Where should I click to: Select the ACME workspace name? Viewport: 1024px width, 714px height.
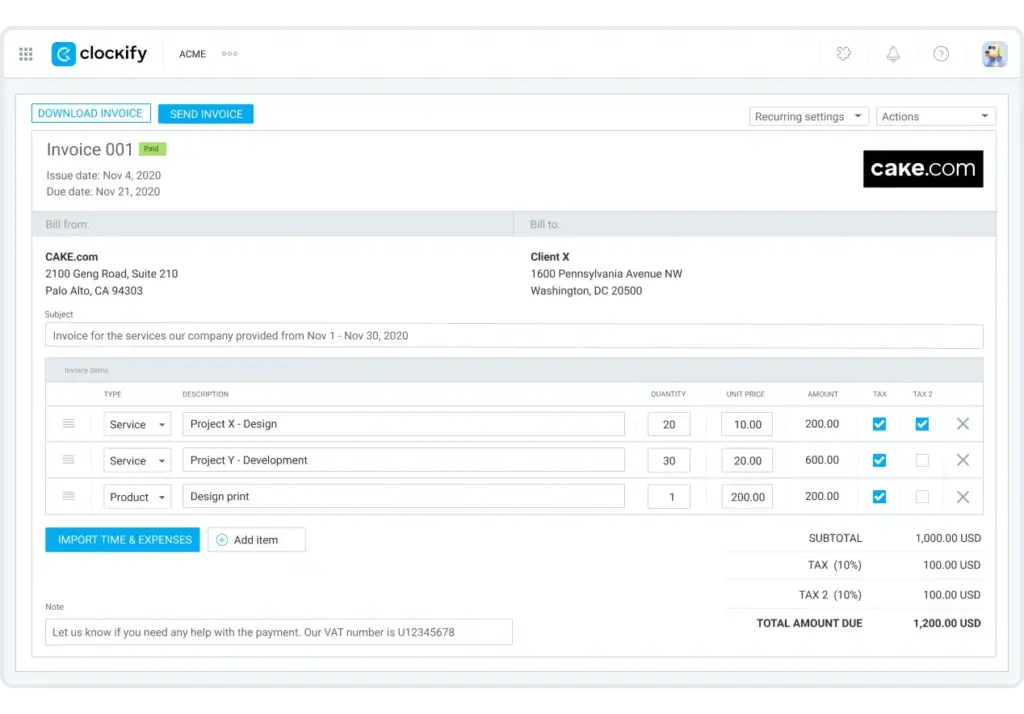(192, 54)
